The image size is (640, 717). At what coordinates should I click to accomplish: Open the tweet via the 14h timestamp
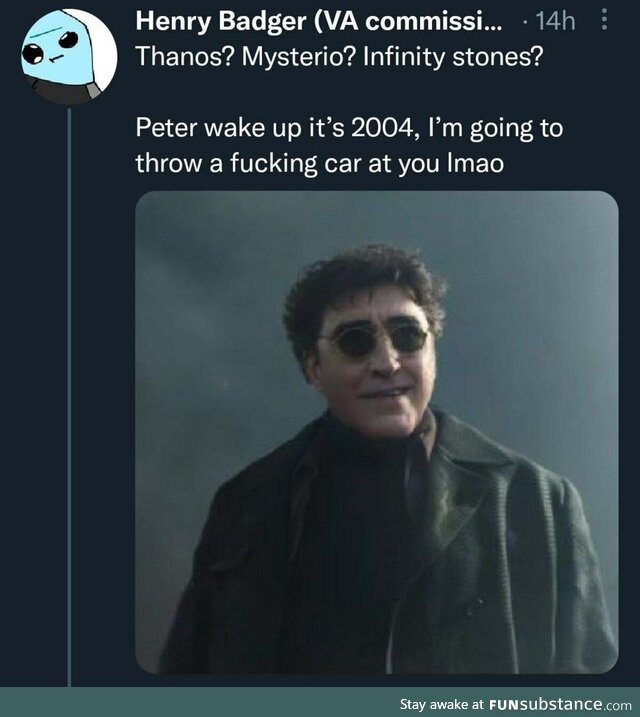click(555, 21)
